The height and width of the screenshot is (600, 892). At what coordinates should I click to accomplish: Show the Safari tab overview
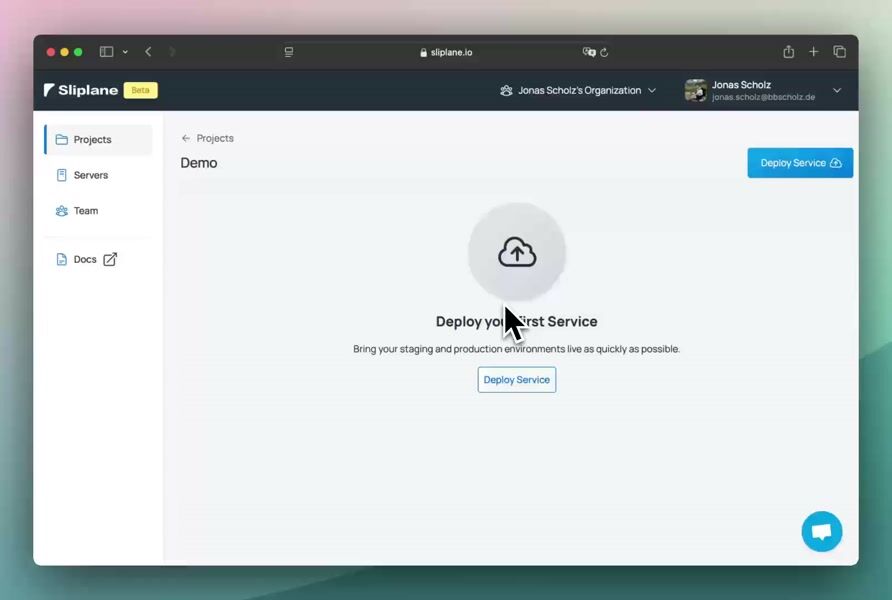840,52
